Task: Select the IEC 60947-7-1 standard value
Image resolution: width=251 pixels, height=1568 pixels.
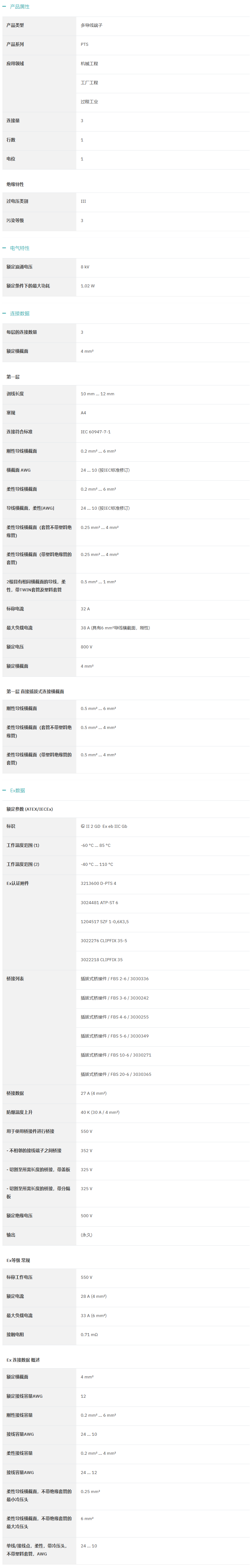Action: click(x=96, y=432)
